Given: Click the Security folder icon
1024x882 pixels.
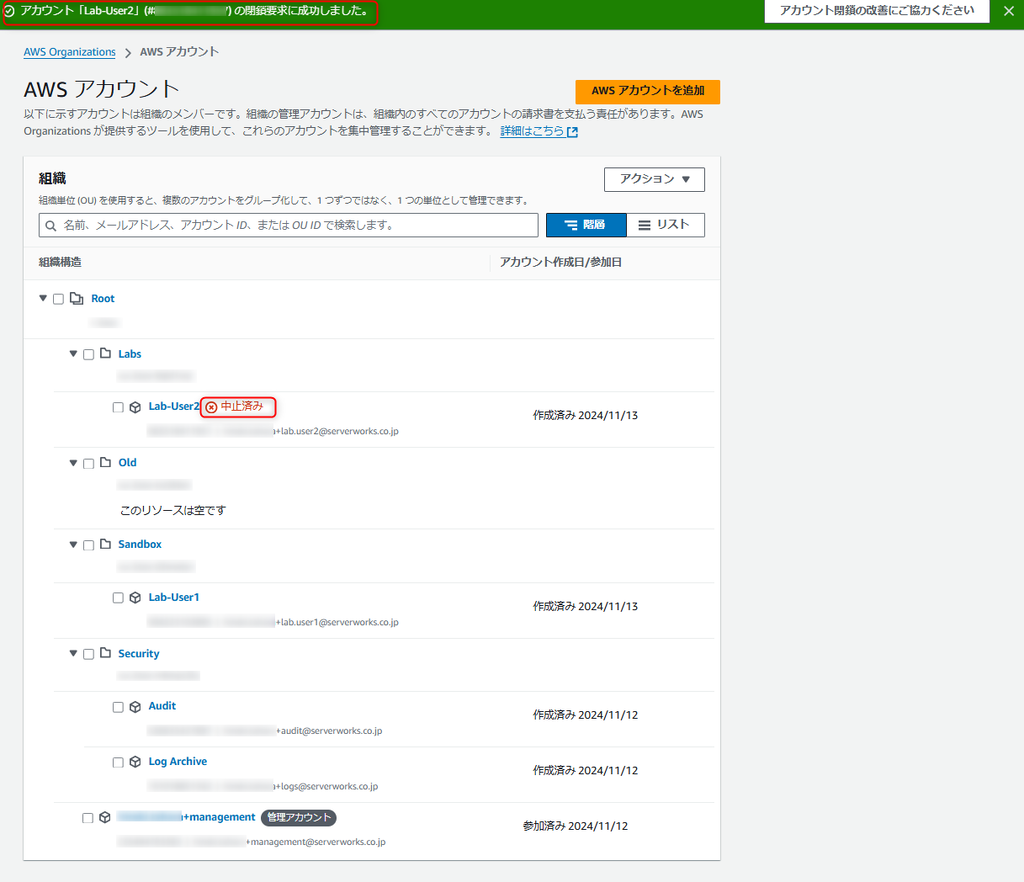Looking at the screenshot, I should click(105, 653).
